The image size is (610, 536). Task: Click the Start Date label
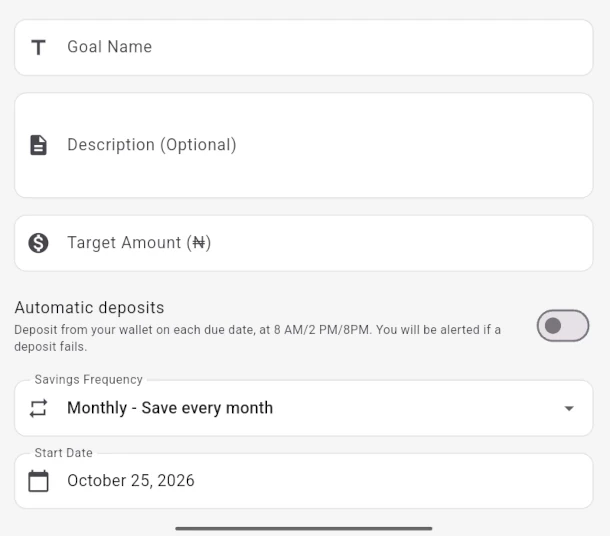pyautogui.click(x=63, y=453)
